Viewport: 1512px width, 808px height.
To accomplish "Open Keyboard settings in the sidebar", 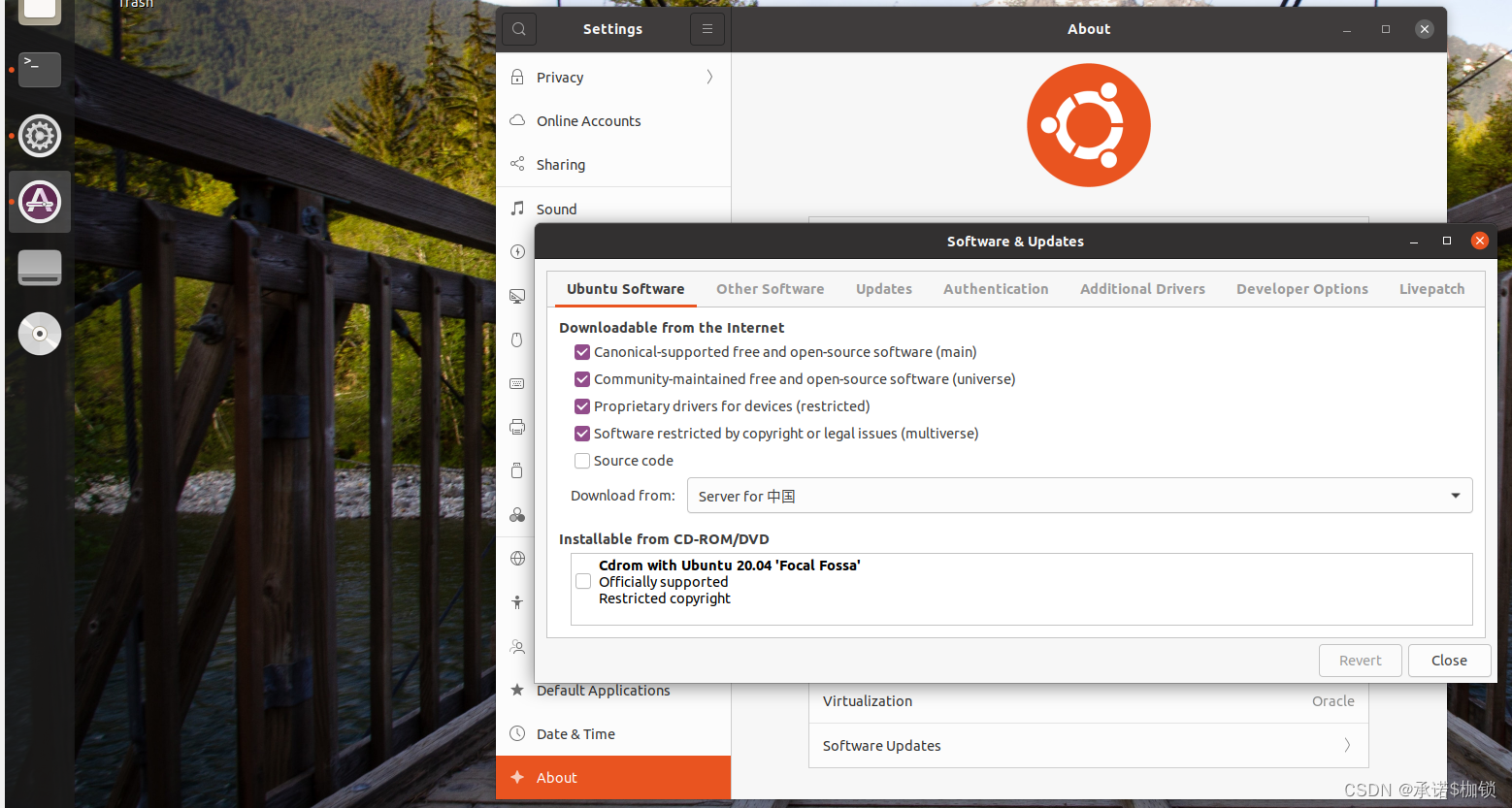I will coord(516,383).
